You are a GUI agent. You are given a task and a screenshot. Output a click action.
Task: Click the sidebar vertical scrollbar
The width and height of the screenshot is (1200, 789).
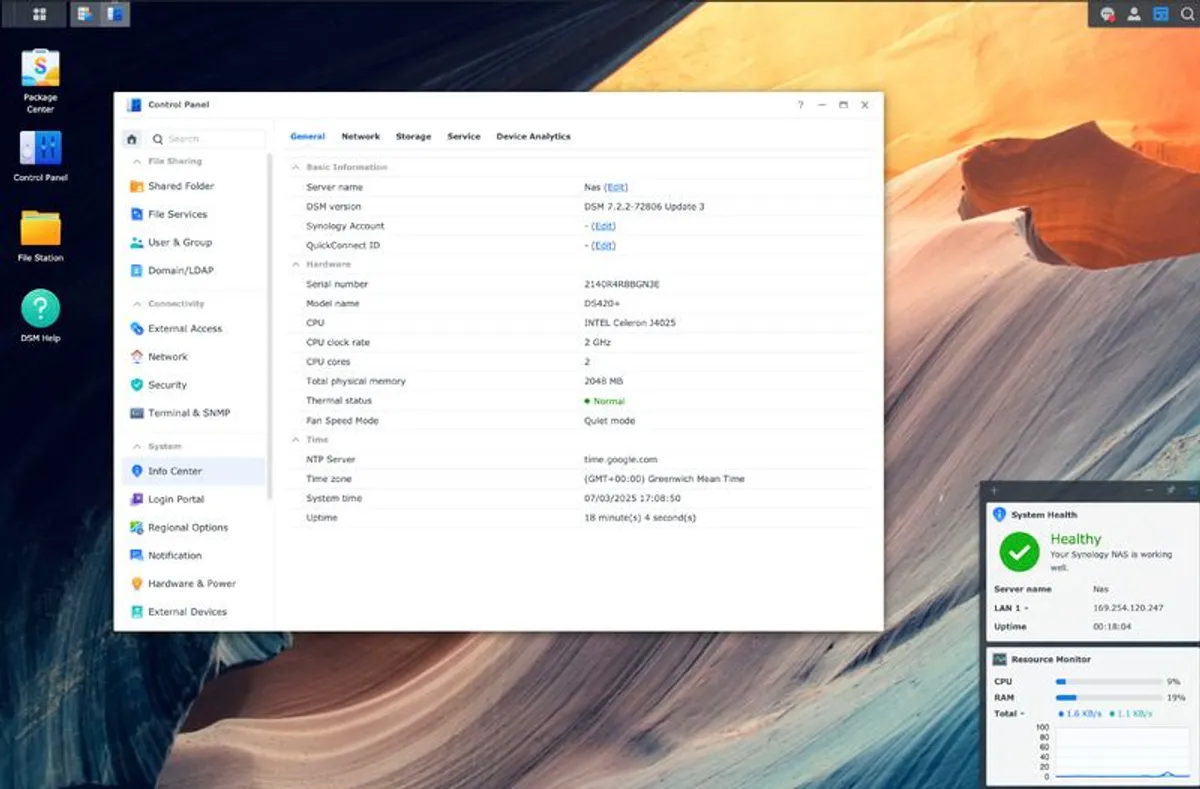click(270, 326)
